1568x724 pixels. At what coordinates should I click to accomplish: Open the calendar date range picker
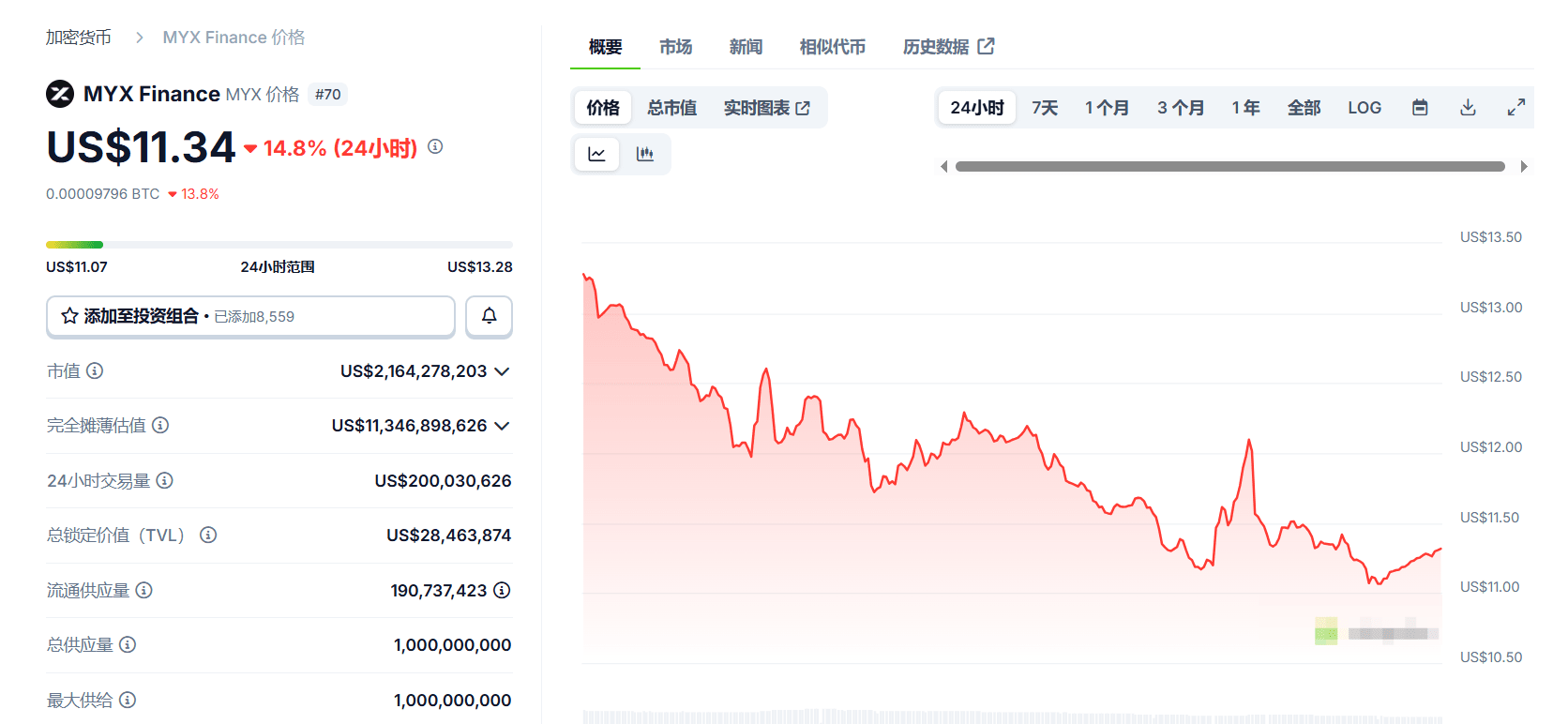(1420, 108)
